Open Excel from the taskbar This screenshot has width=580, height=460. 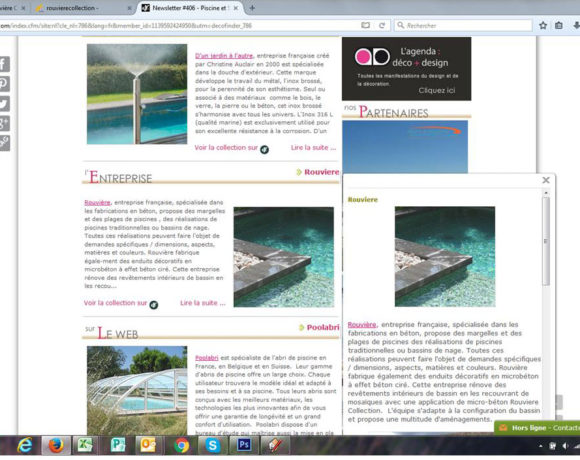click(85, 445)
